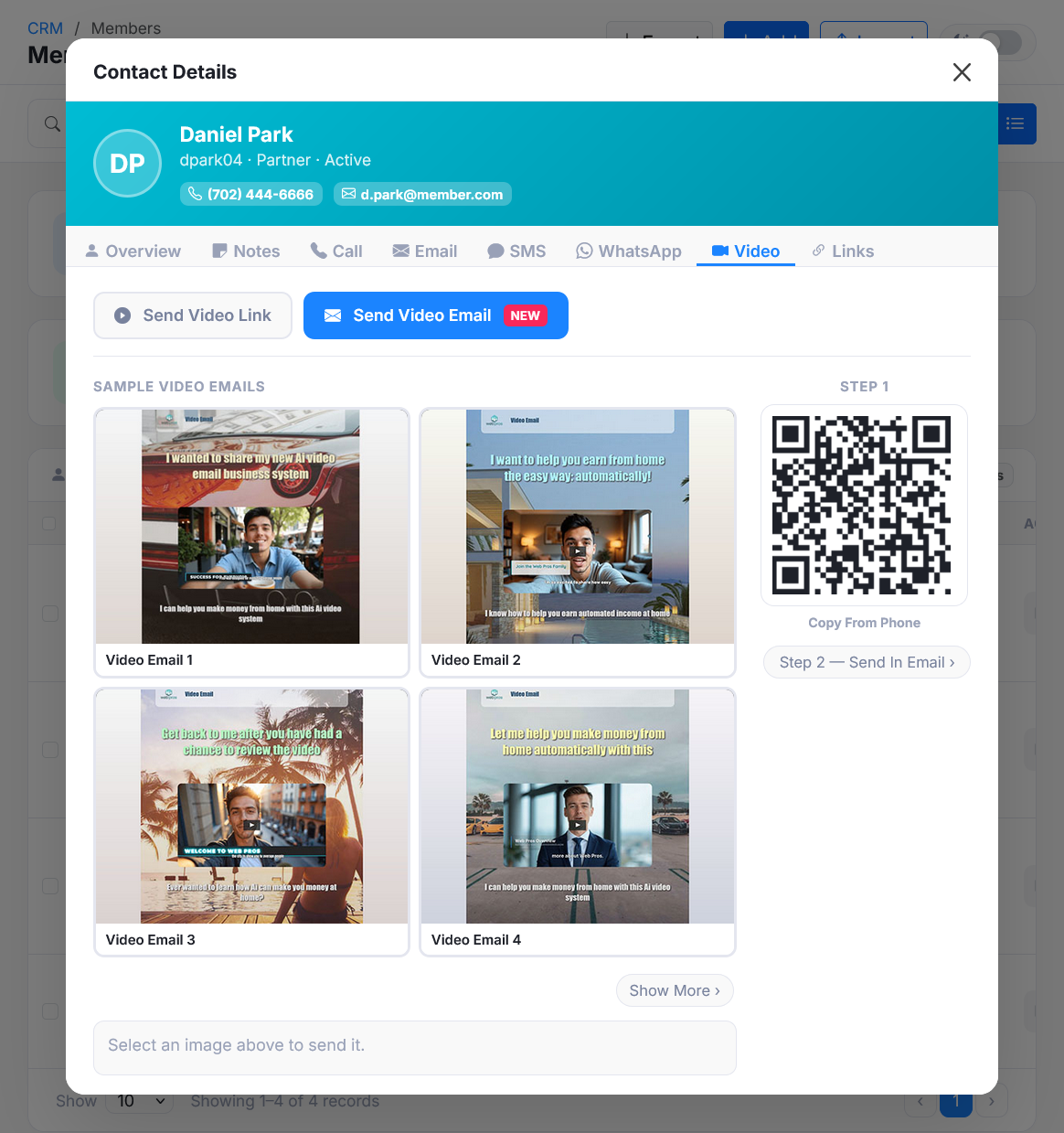Screen dimensions: 1064x1133
Task: Choose the Video Email 4 thumbnail
Action: (x=578, y=822)
